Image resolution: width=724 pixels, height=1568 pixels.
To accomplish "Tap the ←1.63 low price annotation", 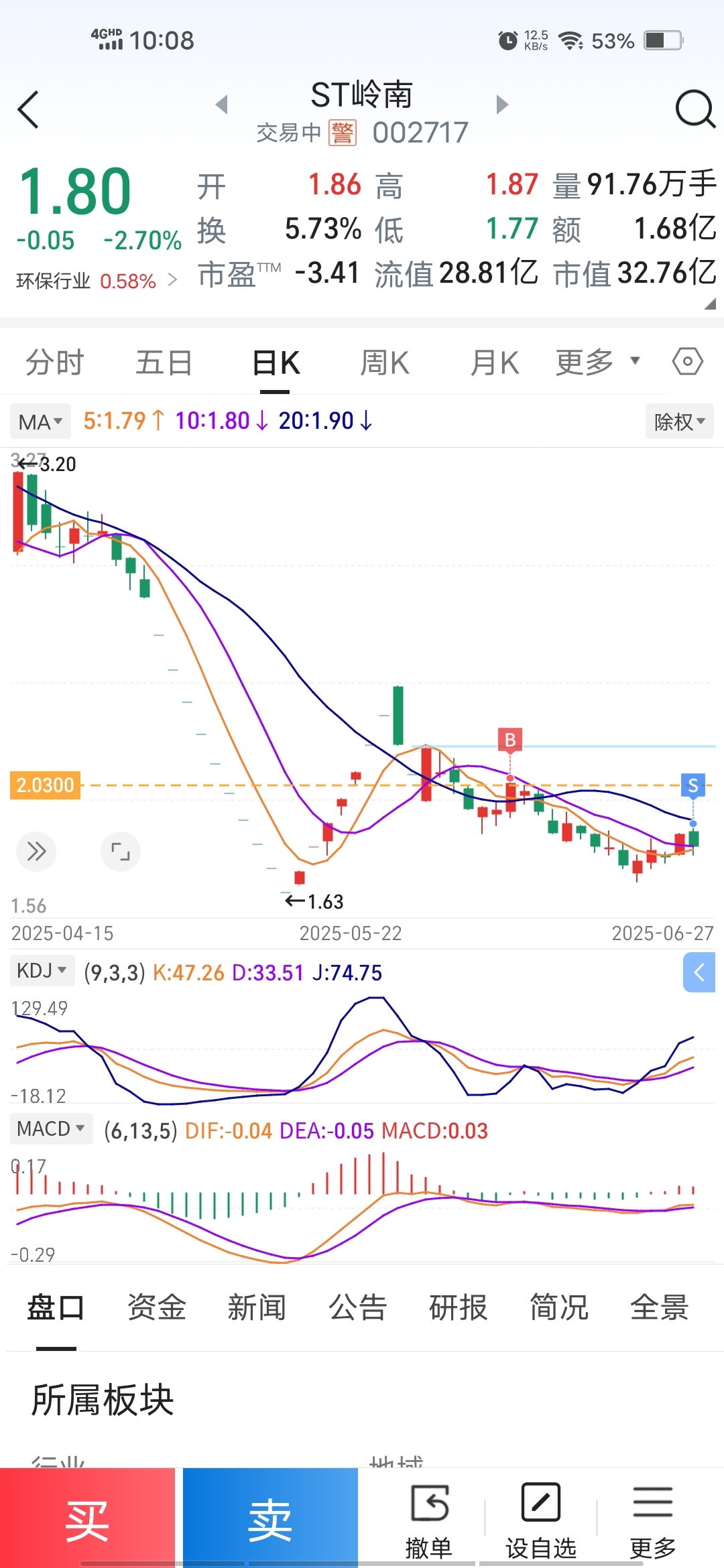I will [x=314, y=902].
